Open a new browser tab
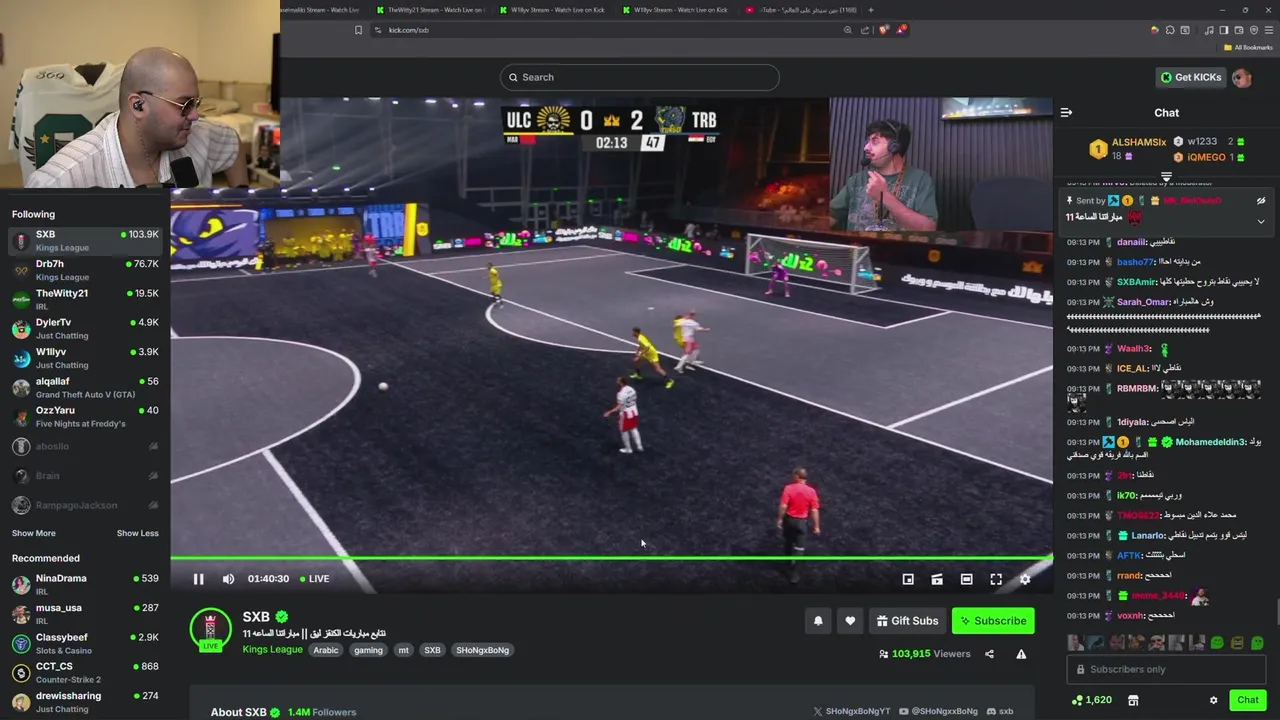Image resolution: width=1280 pixels, height=720 pixels. tap(870, 10)
